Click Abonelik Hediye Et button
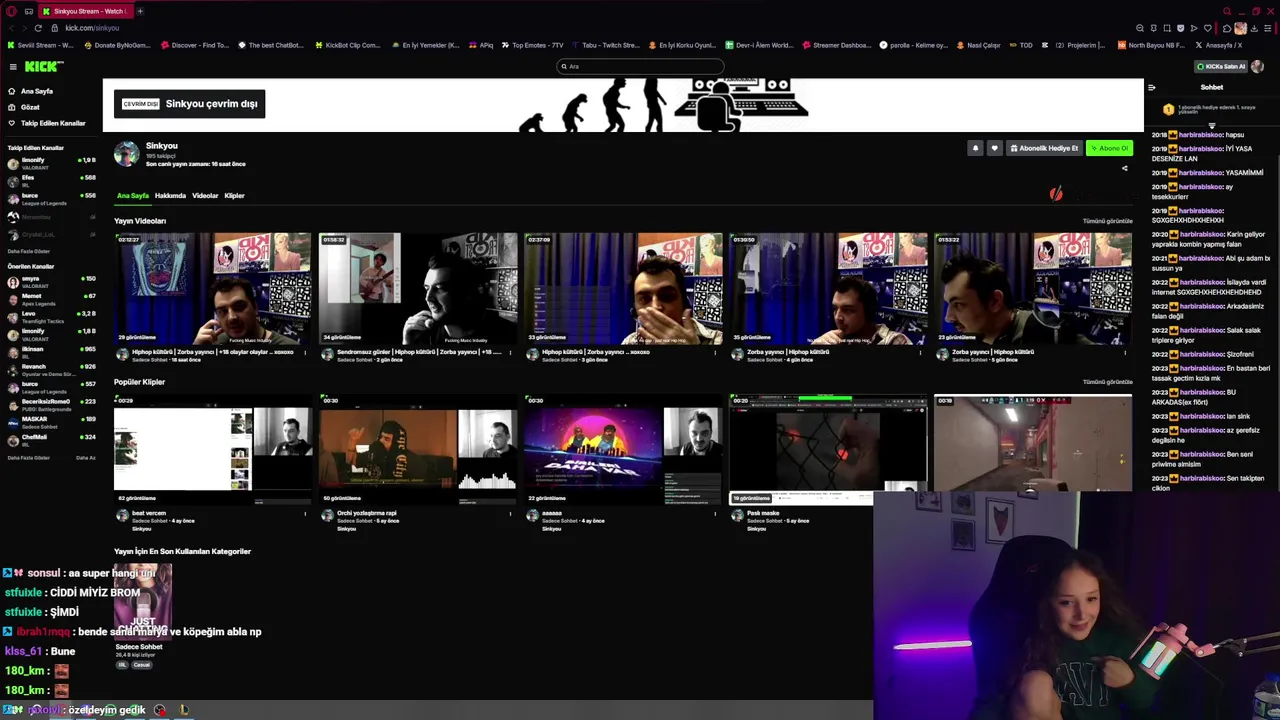The height and width of the screenshot is (720, 1280). (1044, 148)
